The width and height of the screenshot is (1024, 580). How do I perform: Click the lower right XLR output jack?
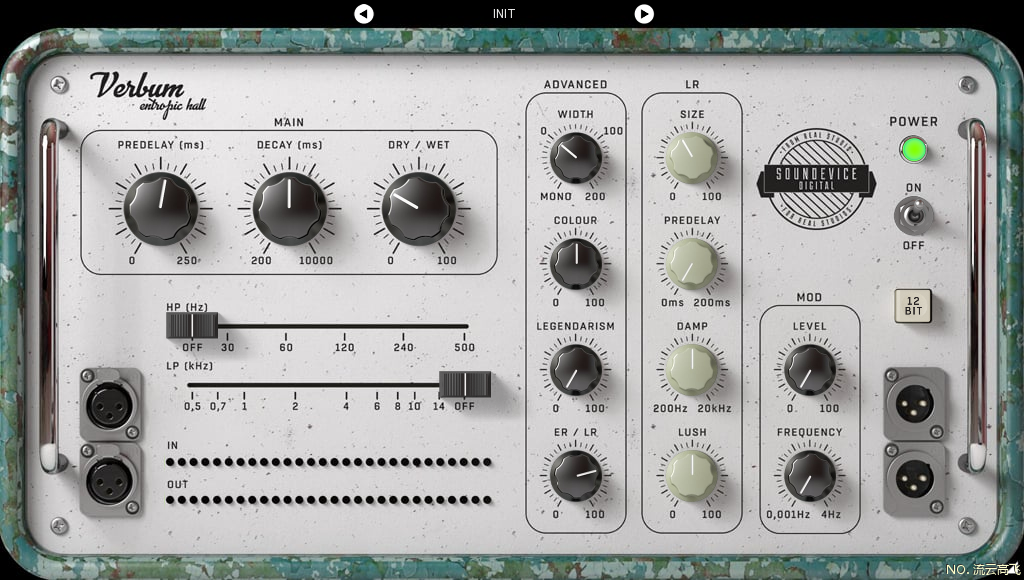(x=914, y=480)
